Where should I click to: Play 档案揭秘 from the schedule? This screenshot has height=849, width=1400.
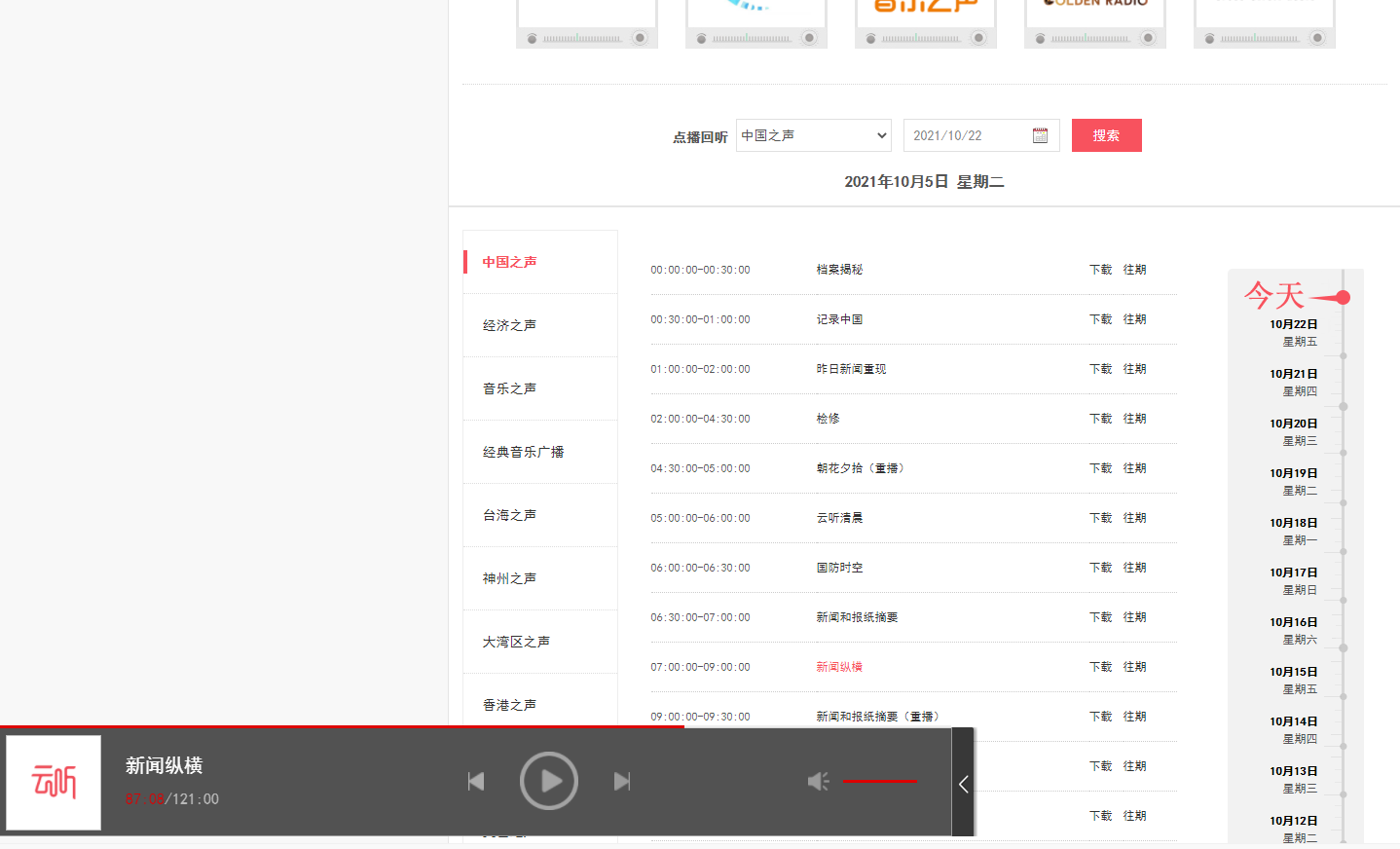click(839, 270)
